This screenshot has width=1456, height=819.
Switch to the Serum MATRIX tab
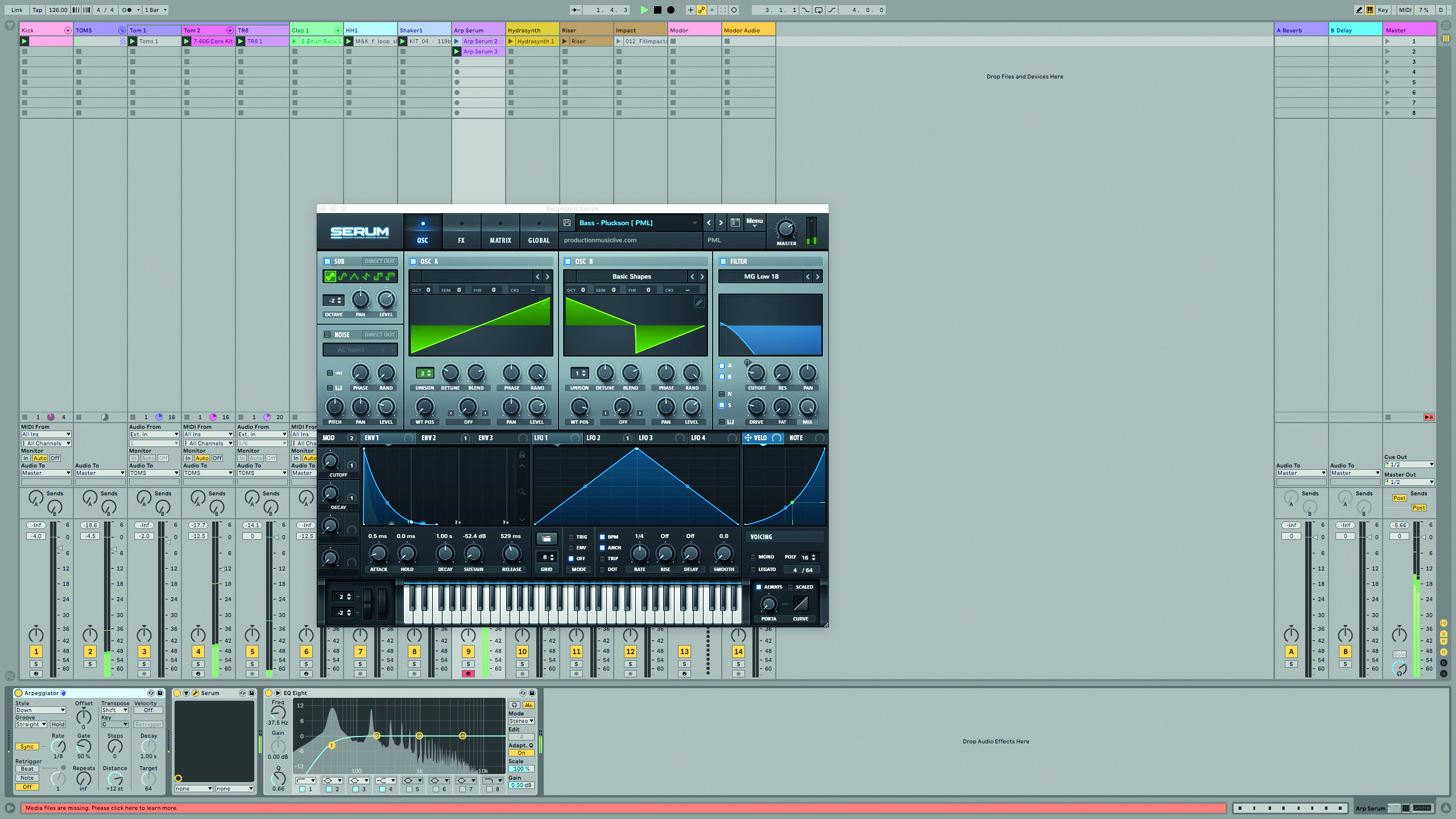[x=500, y=232]
